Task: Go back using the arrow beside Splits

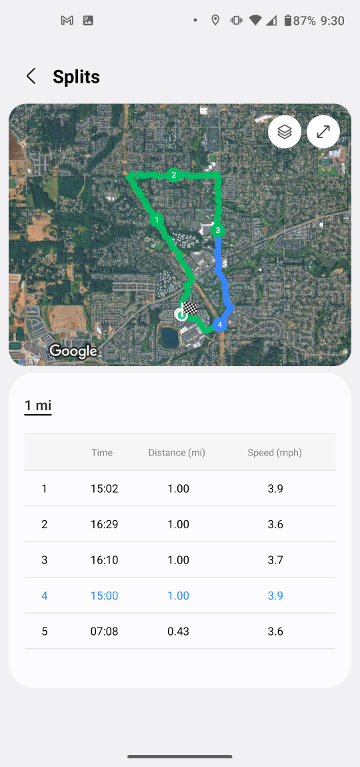Action: 31,76
